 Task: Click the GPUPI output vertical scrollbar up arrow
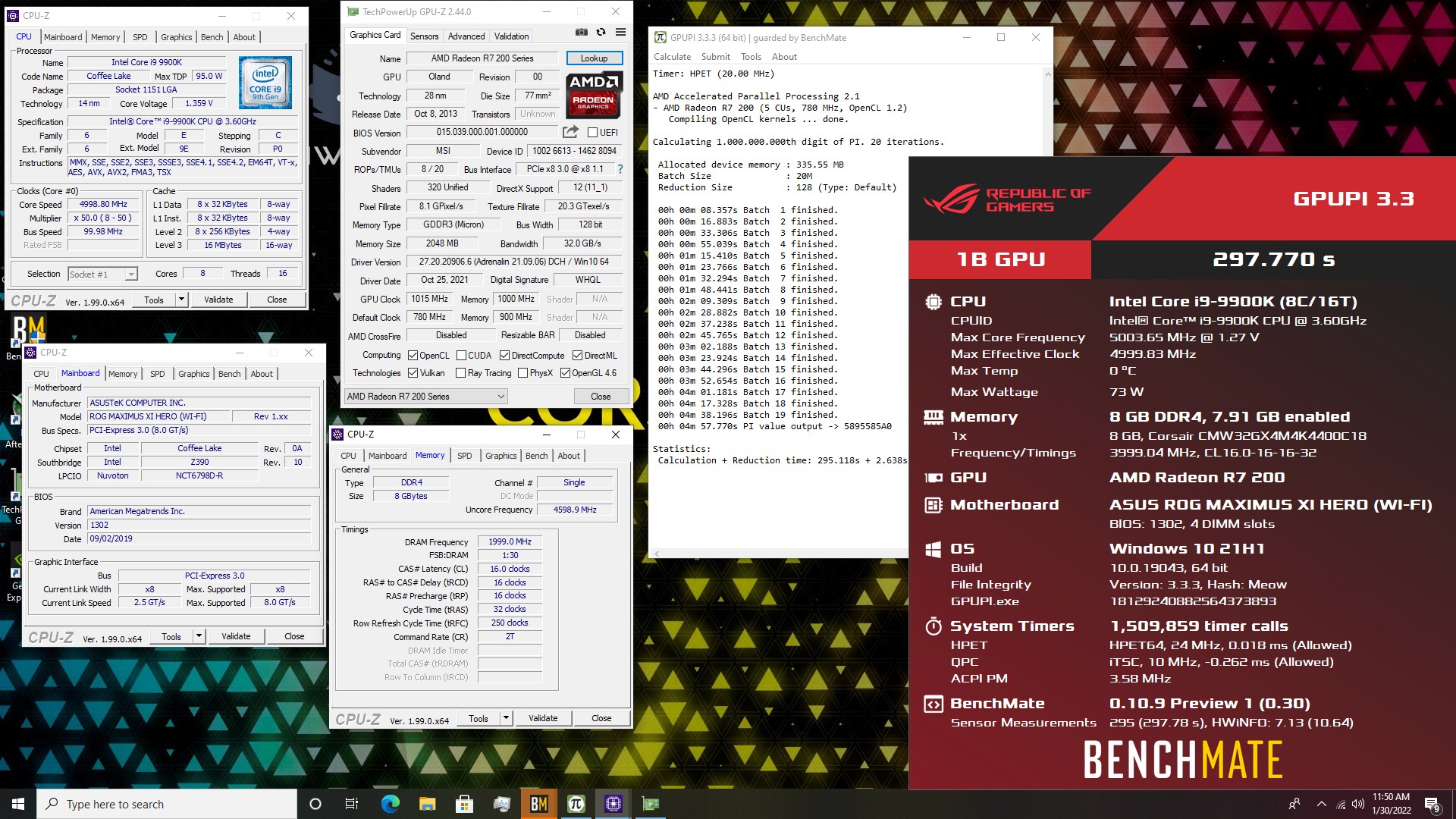(1048, 74)
